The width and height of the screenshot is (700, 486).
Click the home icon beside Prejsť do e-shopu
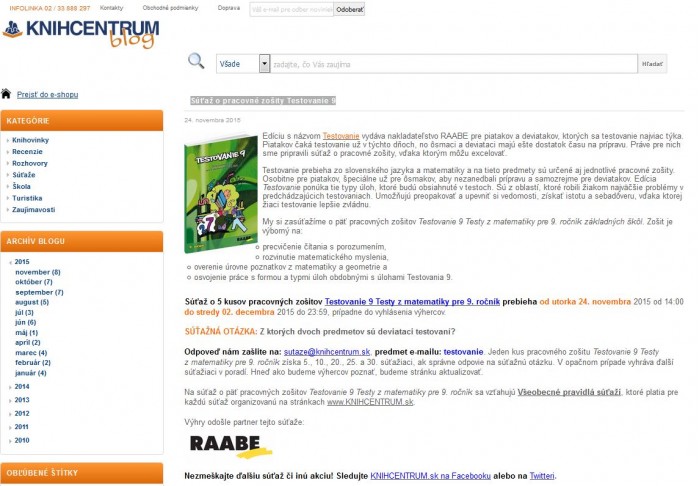pos(6,94)
